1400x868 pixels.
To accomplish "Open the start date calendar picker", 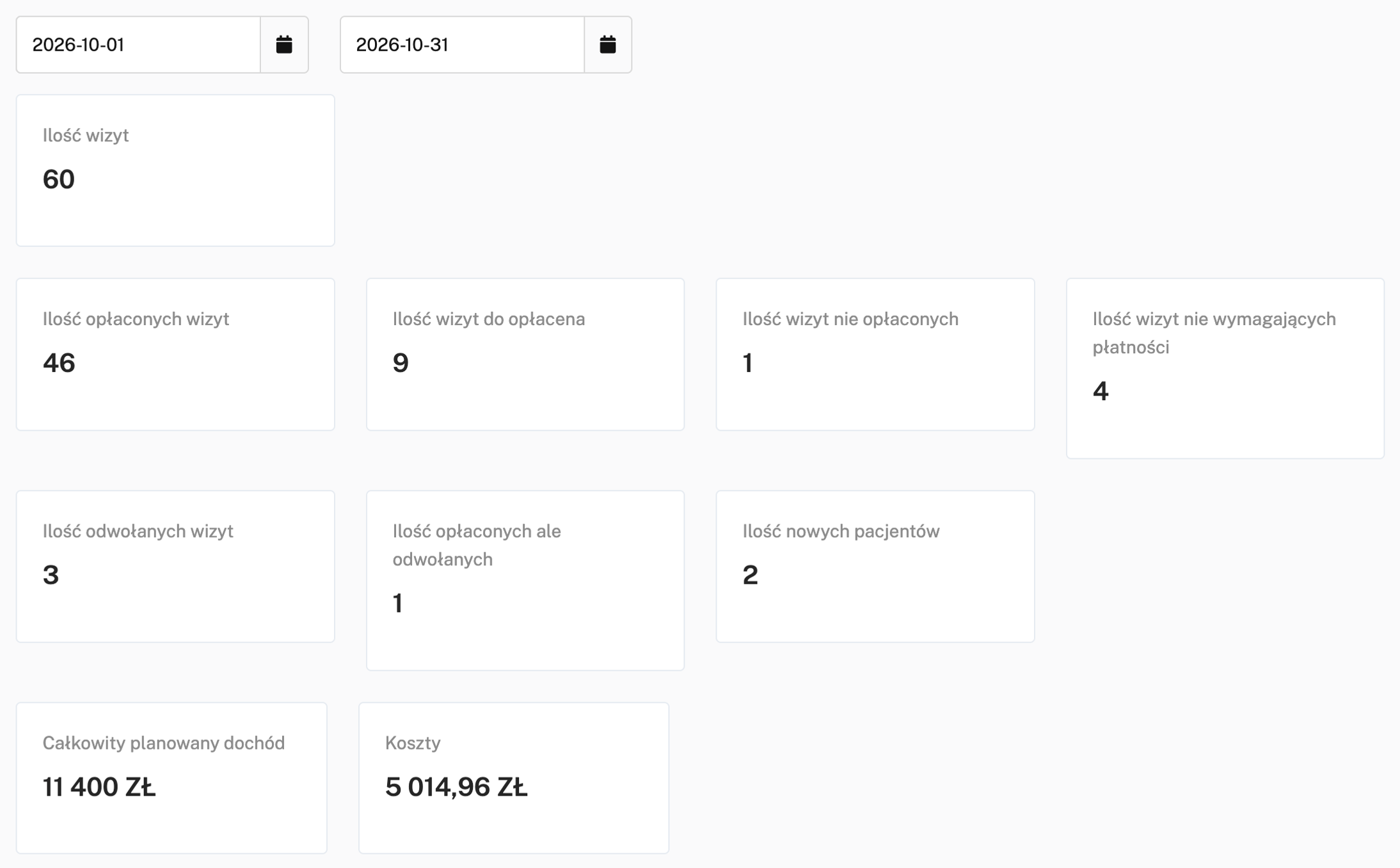I will [284, 45].
